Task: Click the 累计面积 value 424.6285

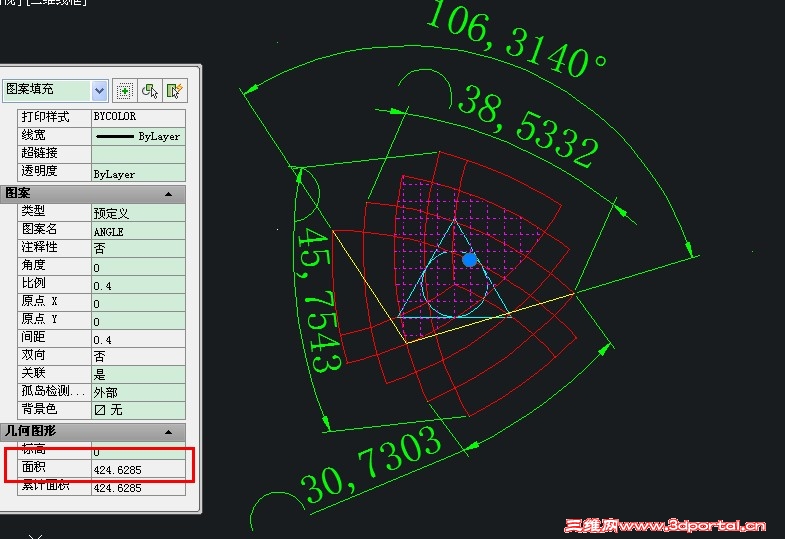Action: [x=138, y=487]
